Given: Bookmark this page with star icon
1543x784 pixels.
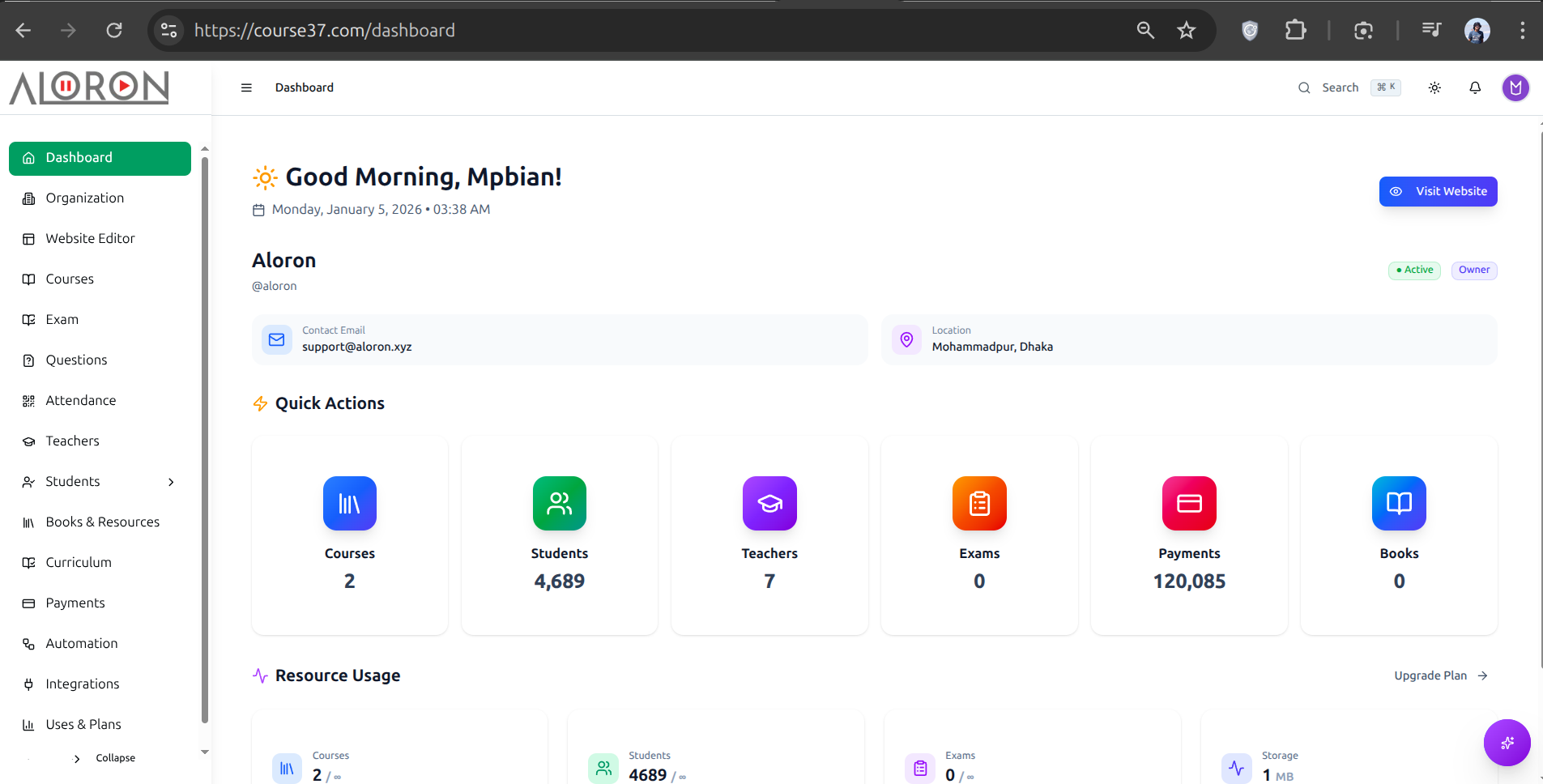Looking at the screenshot, I should coord(1186,31).
